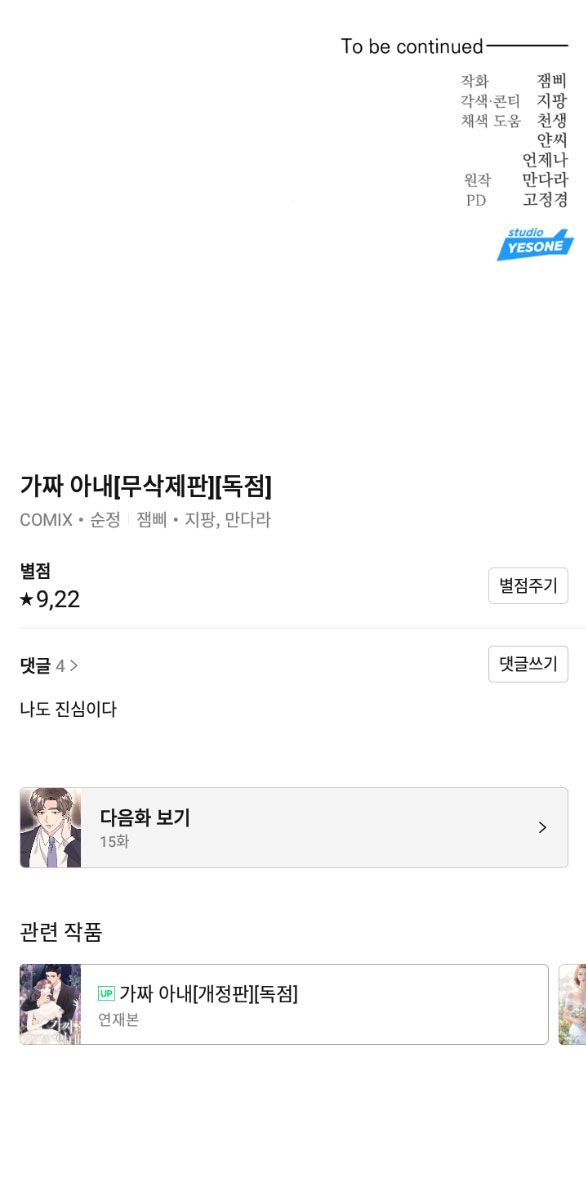Open the comment preview 나도 진심이다
This screenshot has width=586, height=1196.
tap(69, 709)
